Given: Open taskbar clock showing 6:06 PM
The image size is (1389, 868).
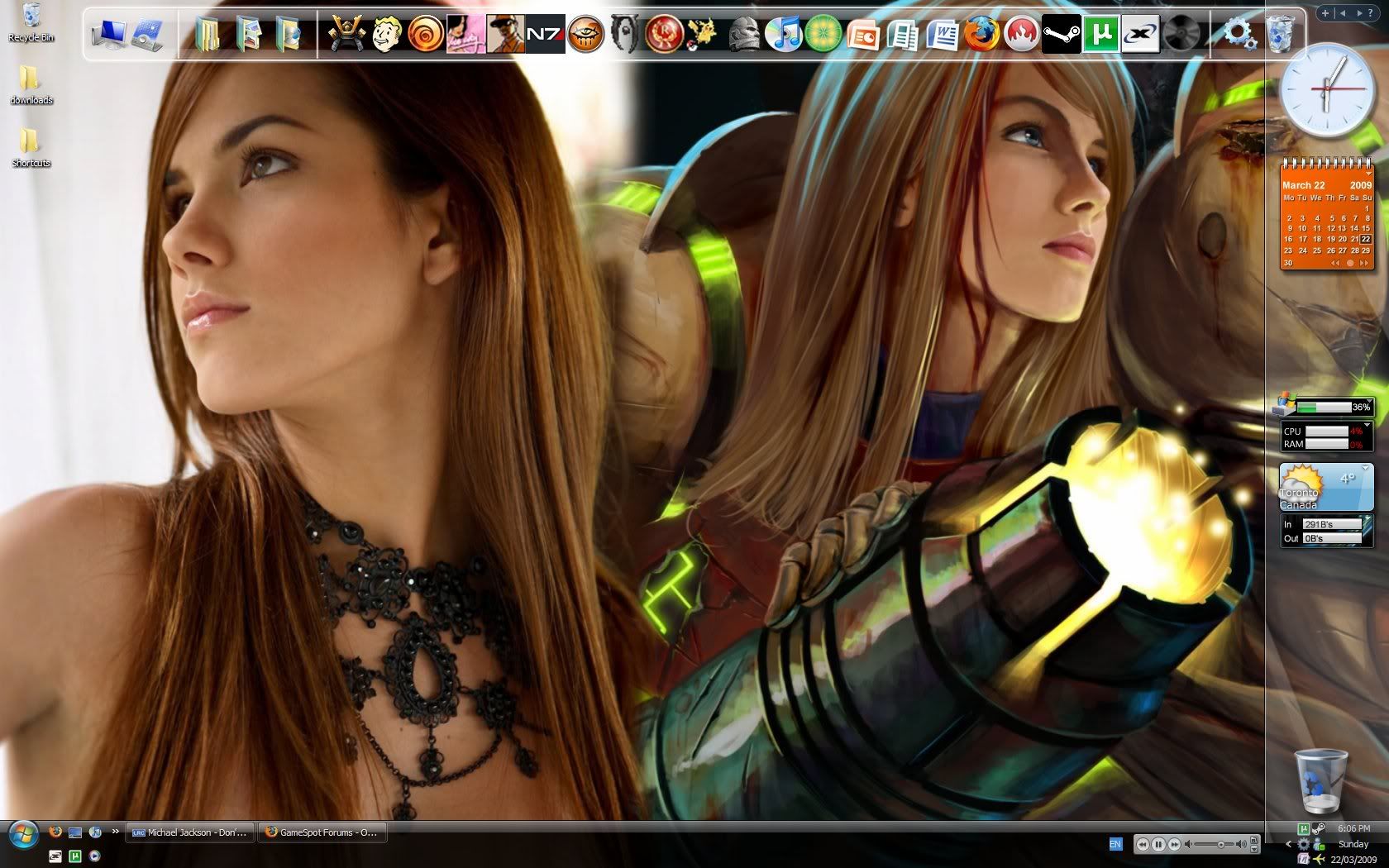Looking at the screenshot, I should 1354,828.
